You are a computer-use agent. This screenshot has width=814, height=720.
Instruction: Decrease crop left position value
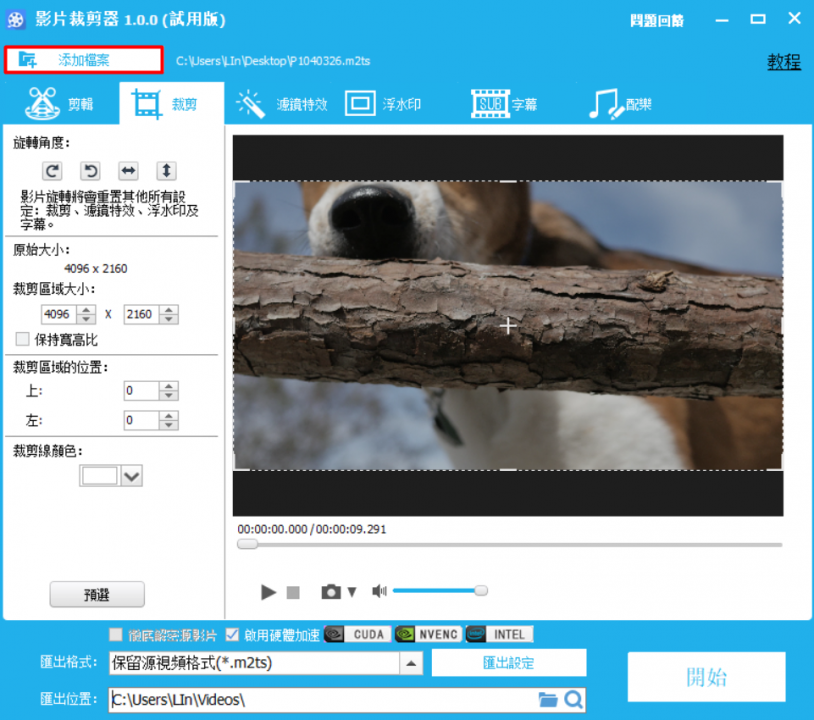(169, 425)
